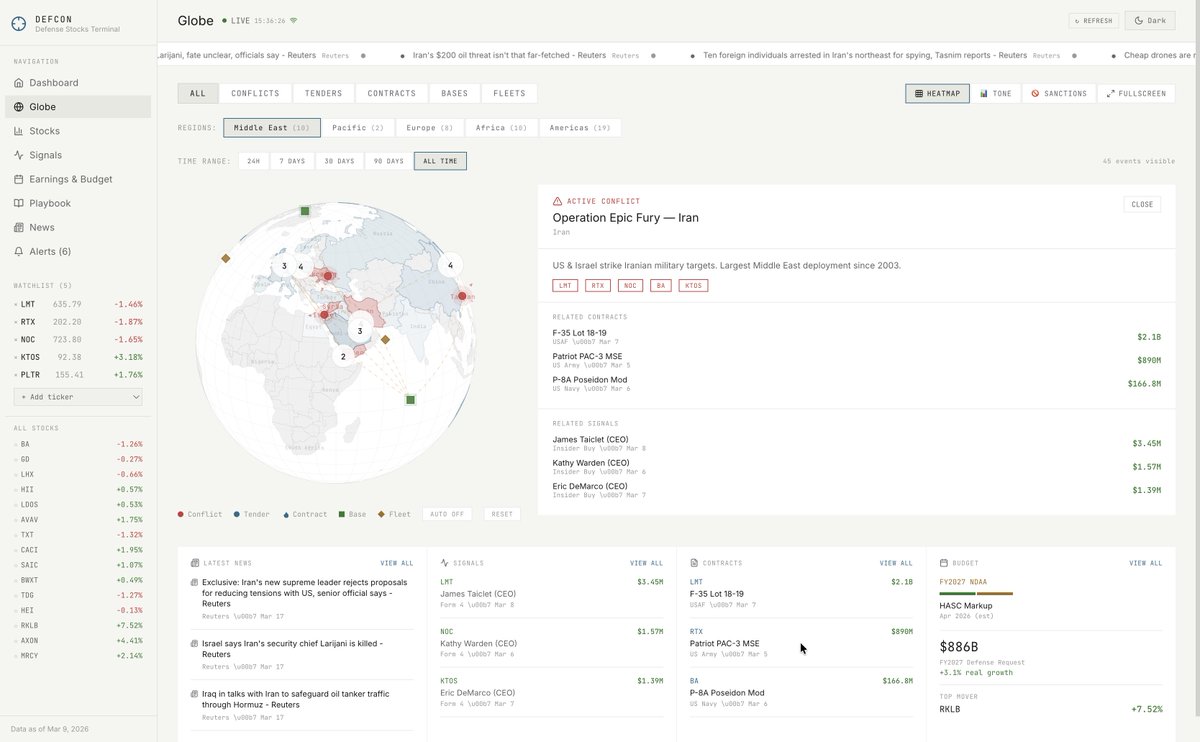The height and width of the screenshot is (742, 1200).
Task: Close the Operation Epic Fury panel
Action: [x=1142, y=204]
